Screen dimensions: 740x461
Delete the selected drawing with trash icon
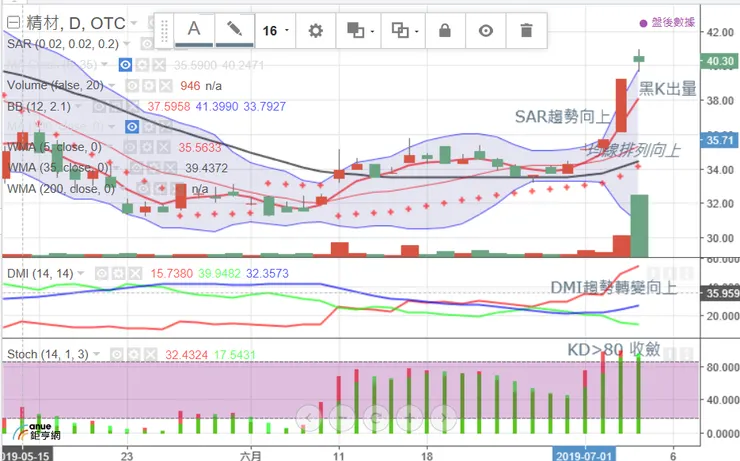pyautogui.click(x=526, y=31)
